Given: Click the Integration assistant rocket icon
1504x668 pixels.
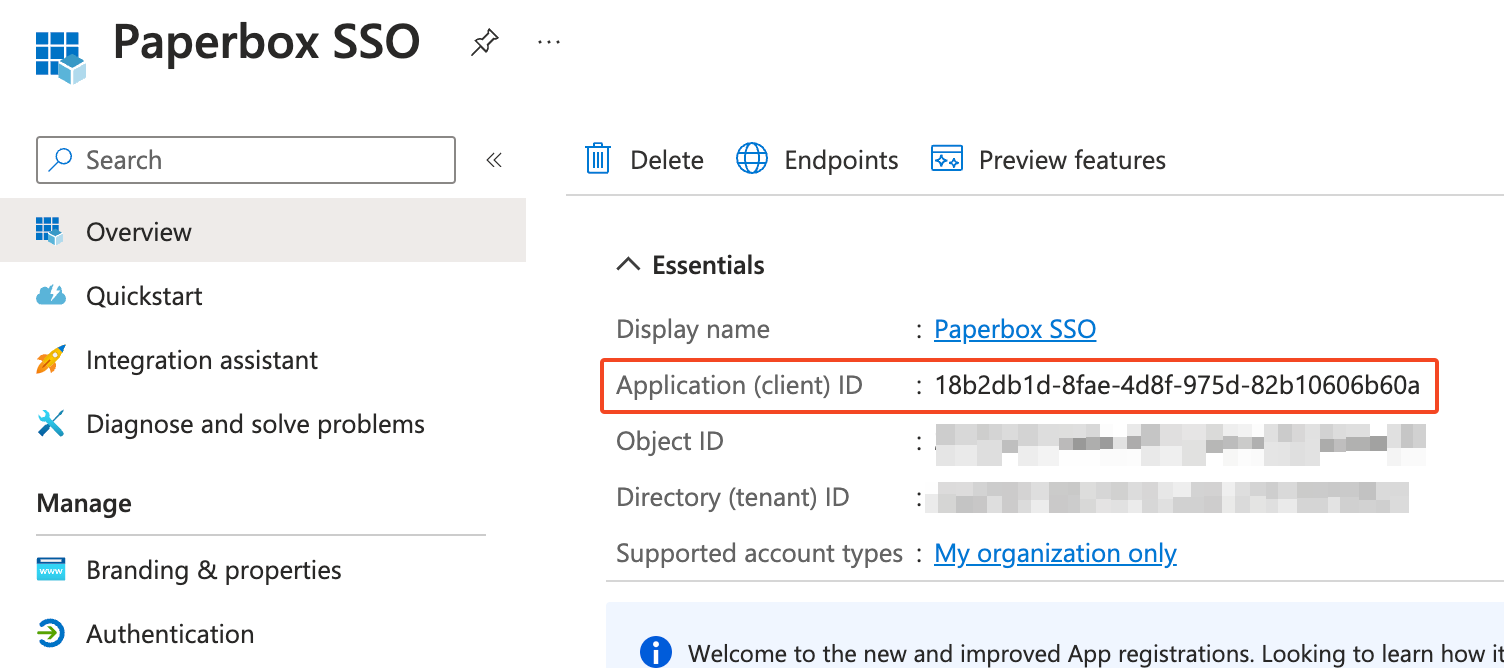Looking at the screenshot, I should pyautogui.click(x=52, y=359).
